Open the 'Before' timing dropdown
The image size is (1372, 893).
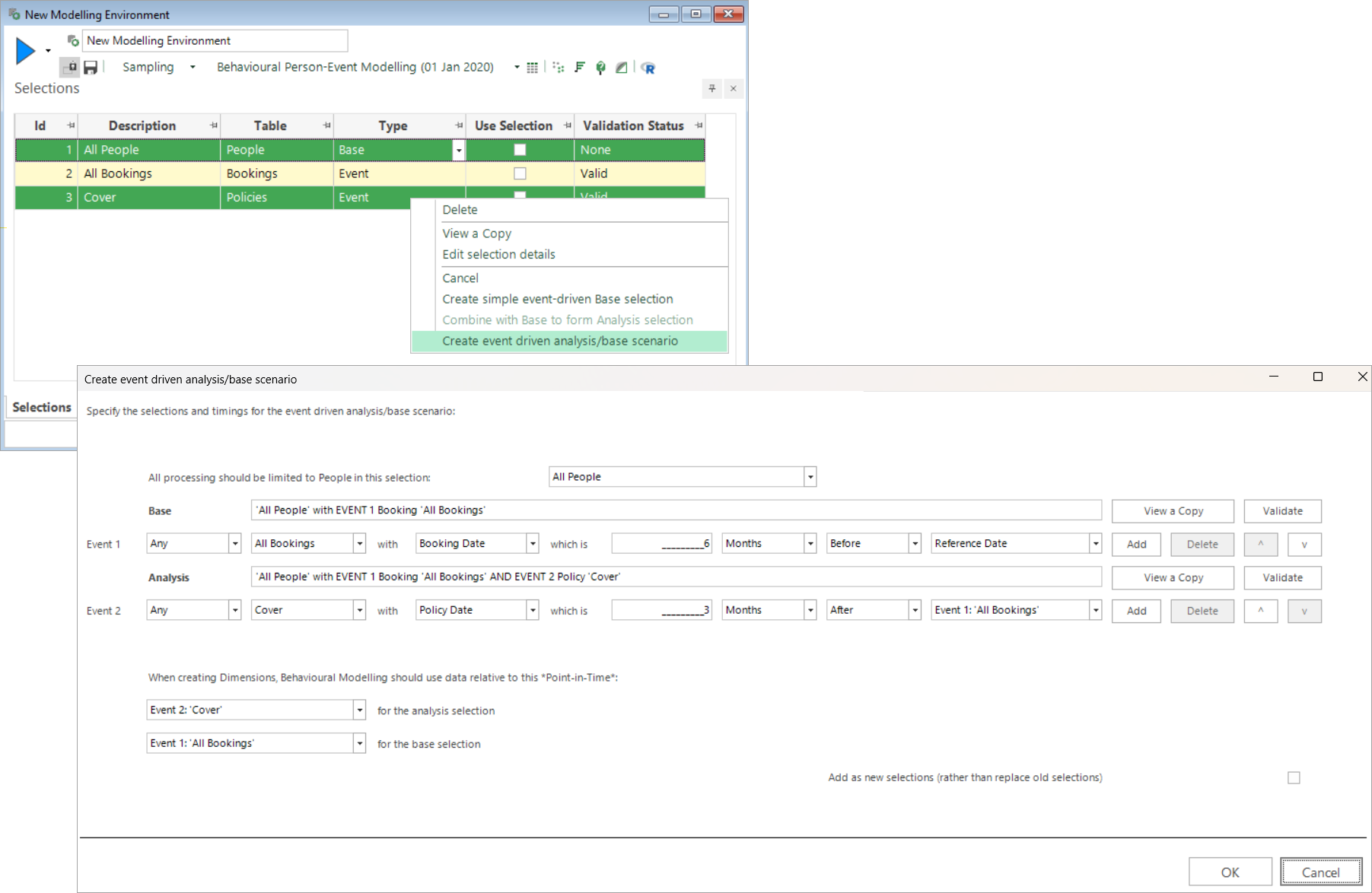pyautogui.click(x=915, y=544)
